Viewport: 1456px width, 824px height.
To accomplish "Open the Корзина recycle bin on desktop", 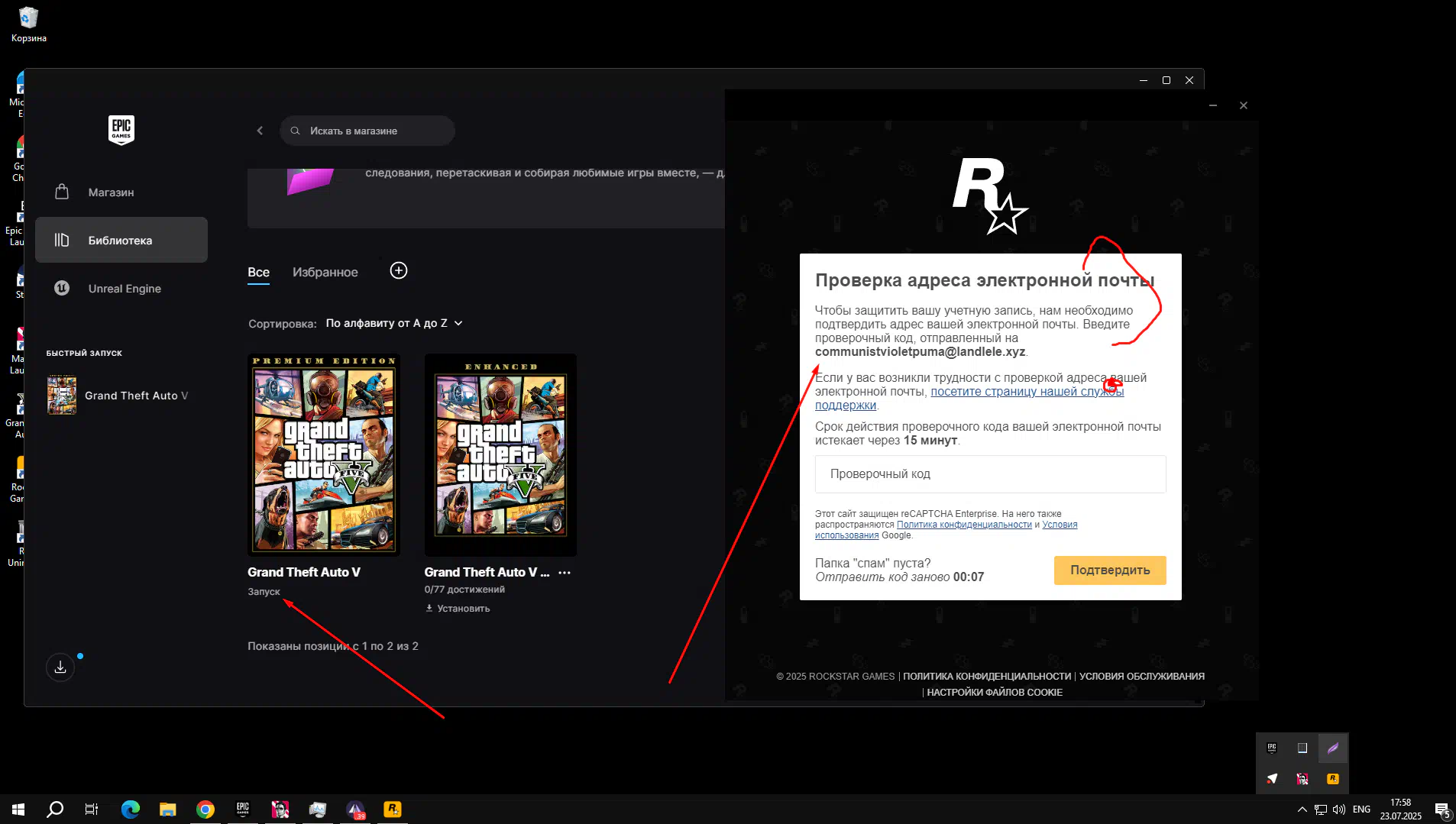I will pyautogui.click(x=28, y=24).
